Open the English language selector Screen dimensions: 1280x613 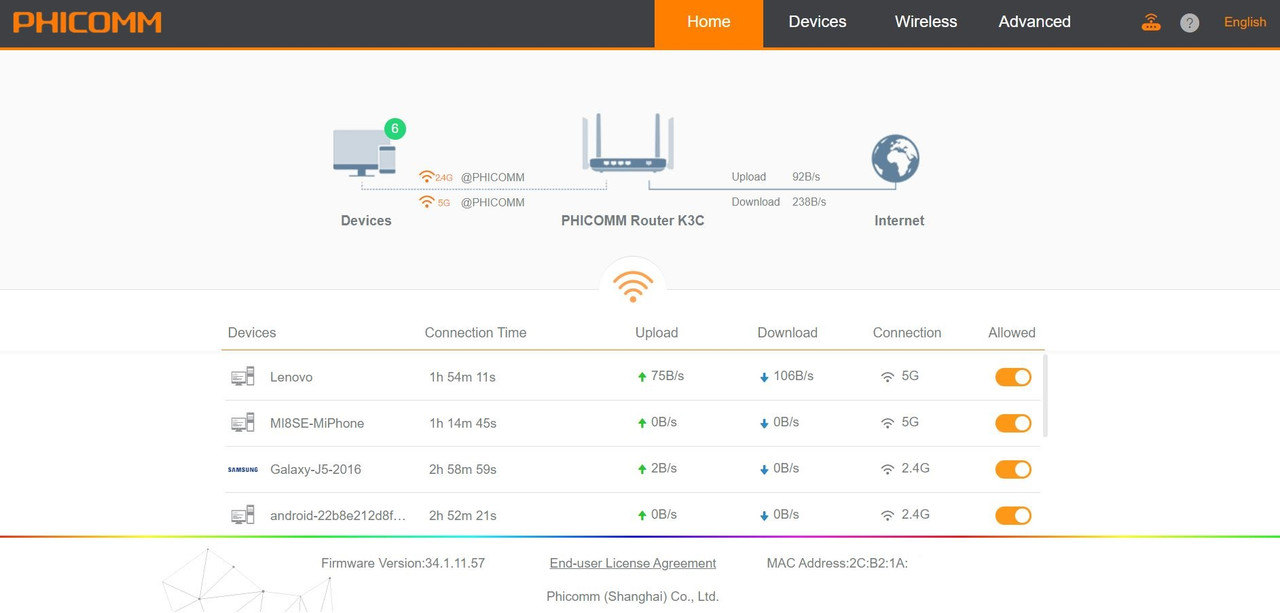pos(1245,22)
